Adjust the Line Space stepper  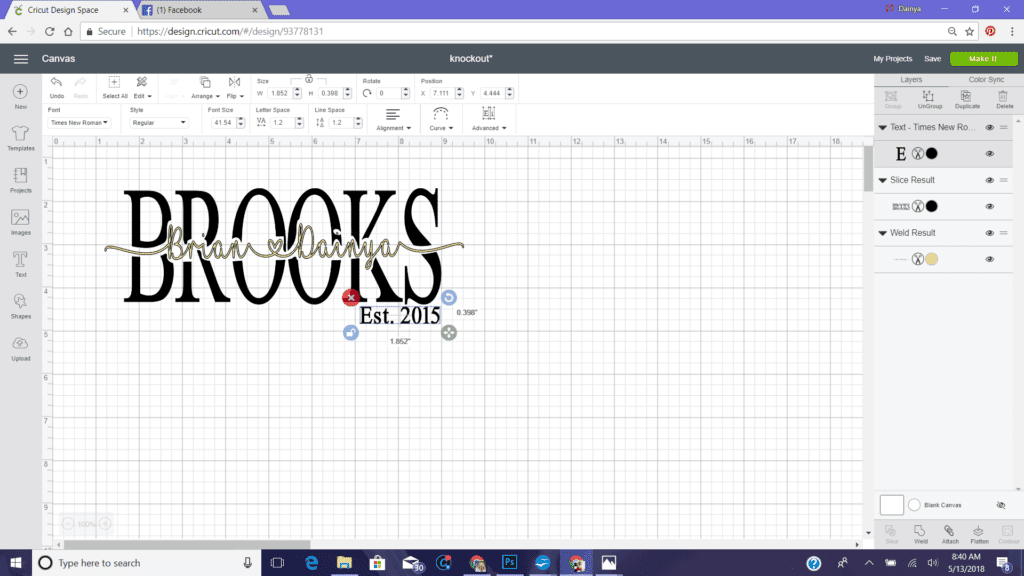358,123
